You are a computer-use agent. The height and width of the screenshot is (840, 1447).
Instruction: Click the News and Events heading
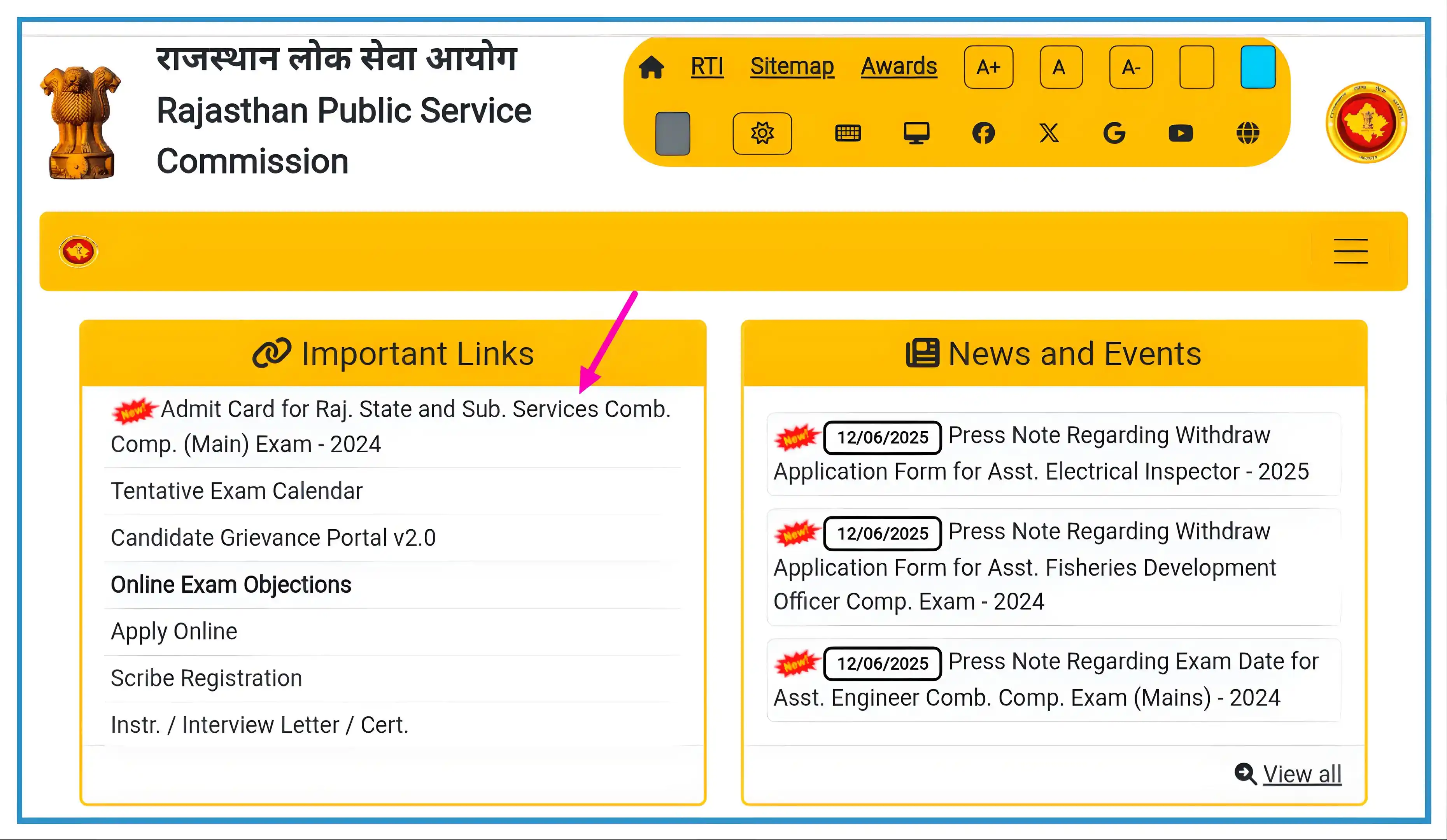click(x=1074, y=353)
